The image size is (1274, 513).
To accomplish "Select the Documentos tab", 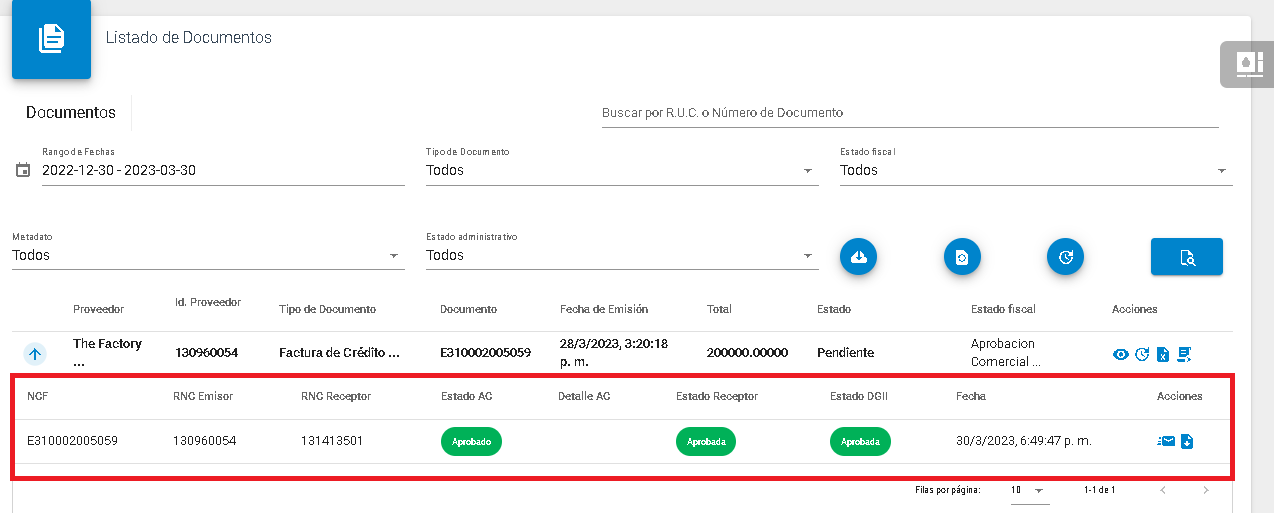I will 71,113.
